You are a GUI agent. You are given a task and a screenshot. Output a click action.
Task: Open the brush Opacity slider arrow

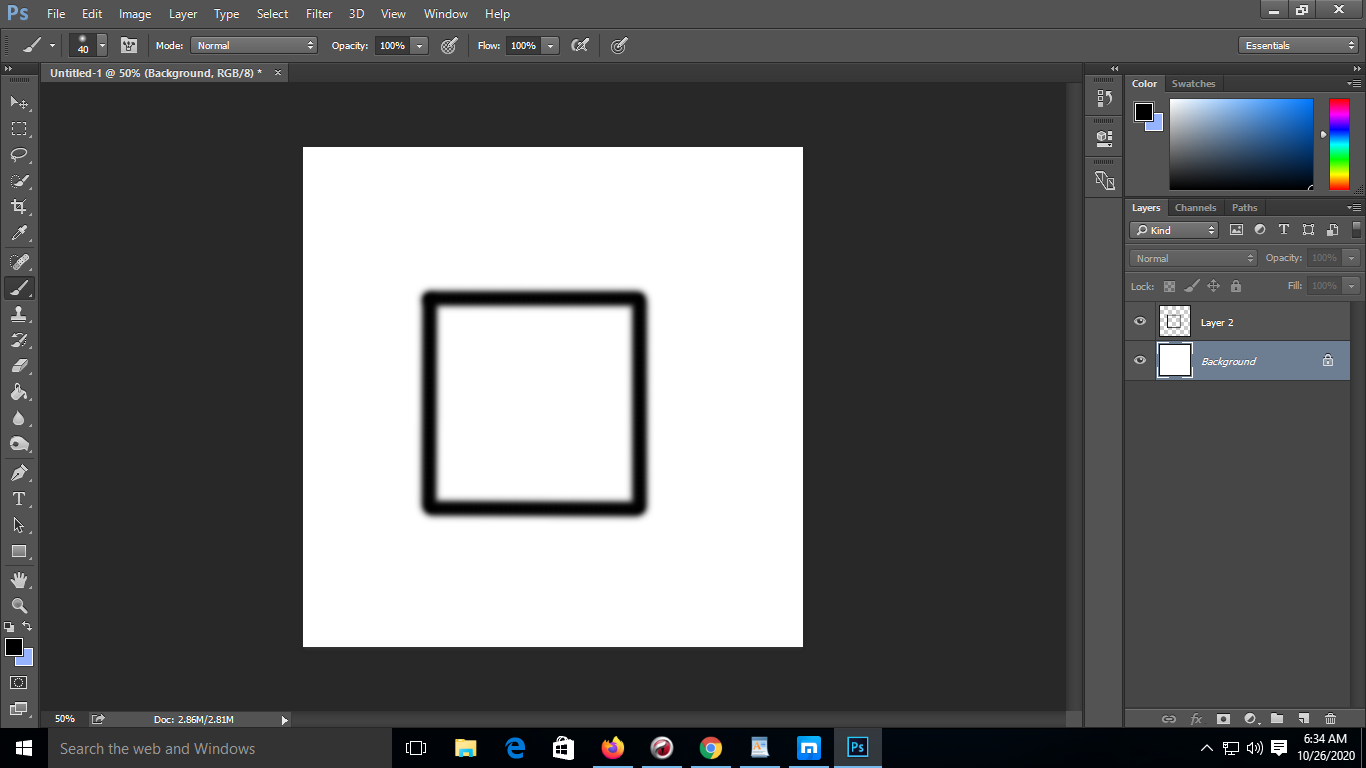click(x=419, y=45)
